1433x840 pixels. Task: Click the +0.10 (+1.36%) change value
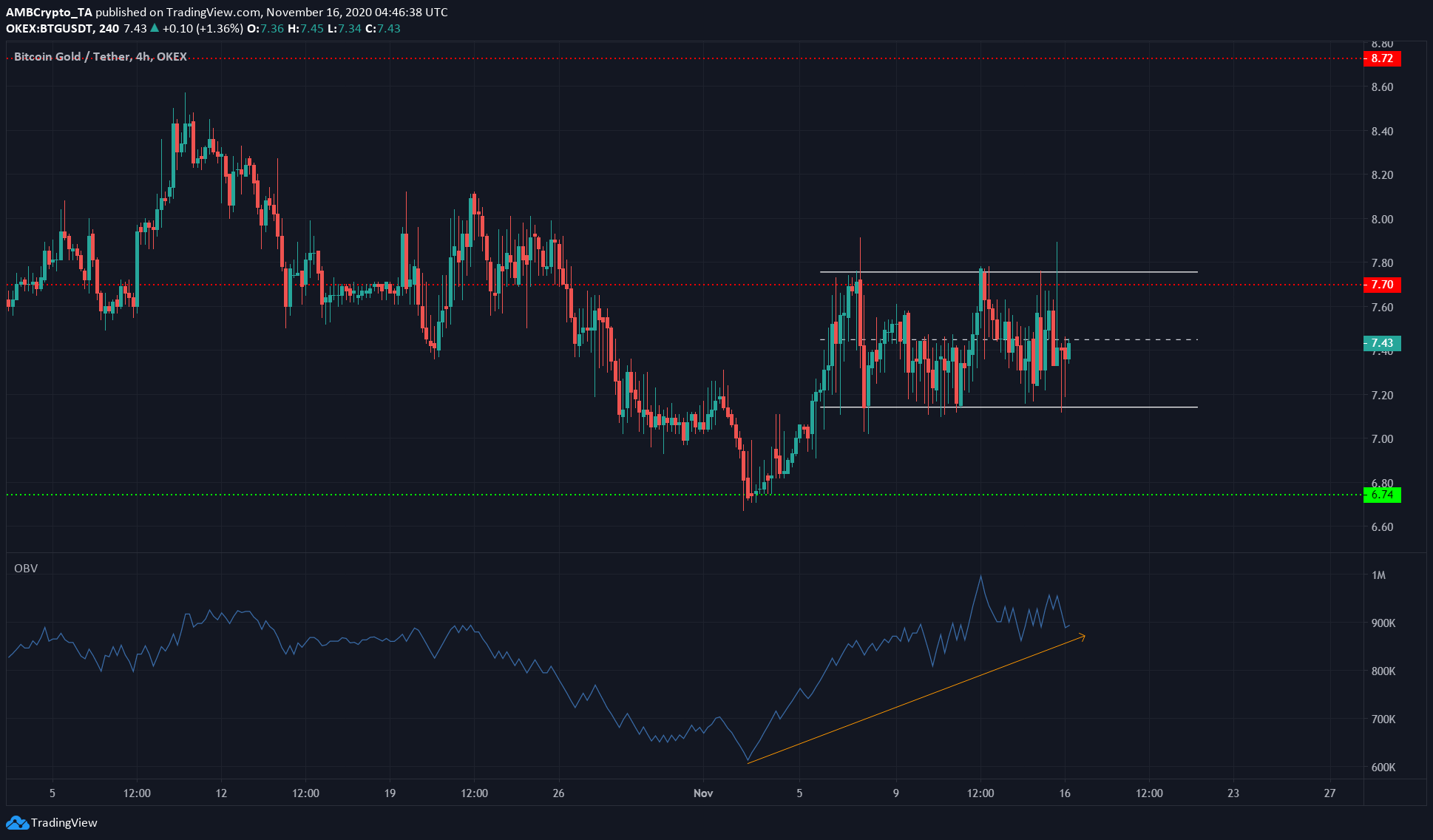pos(203,29)
